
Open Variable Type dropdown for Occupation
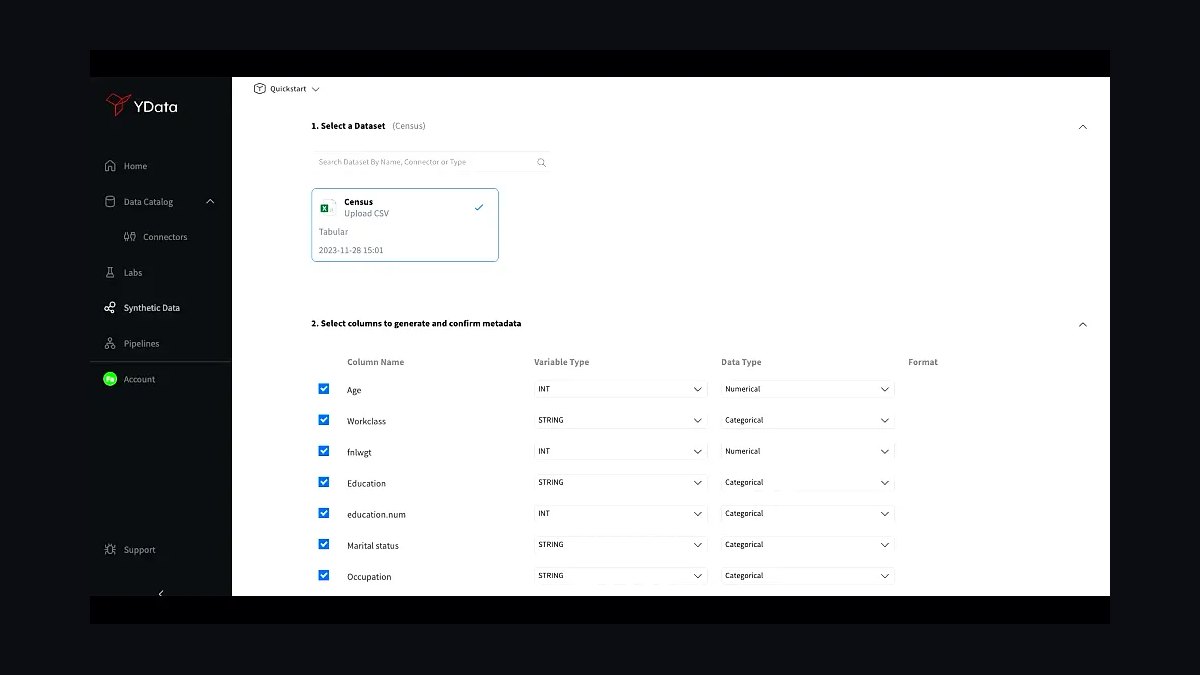(x=621, y=575)
